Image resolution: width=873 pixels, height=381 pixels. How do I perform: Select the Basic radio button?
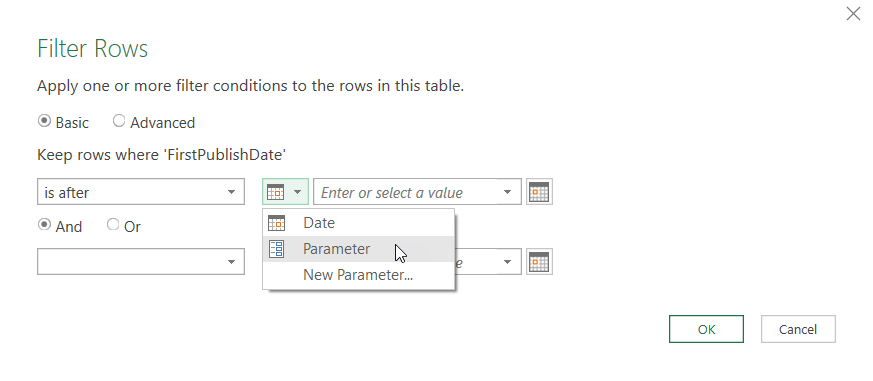pyautogui.click(x=44, y=121)
